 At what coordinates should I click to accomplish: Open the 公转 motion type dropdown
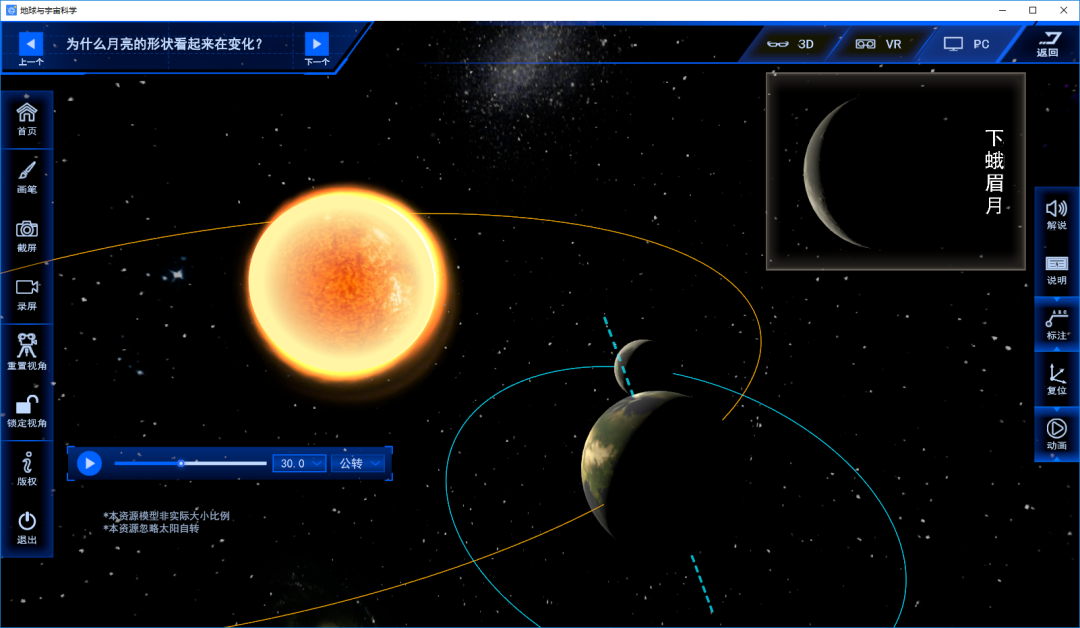(x=358, y=463)
